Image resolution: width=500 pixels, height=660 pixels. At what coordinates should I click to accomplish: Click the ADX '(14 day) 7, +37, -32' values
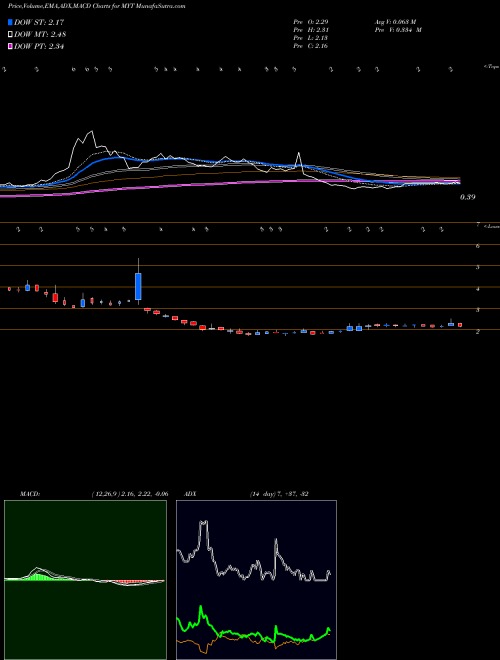pyautogui.click(x=279, y=494)
